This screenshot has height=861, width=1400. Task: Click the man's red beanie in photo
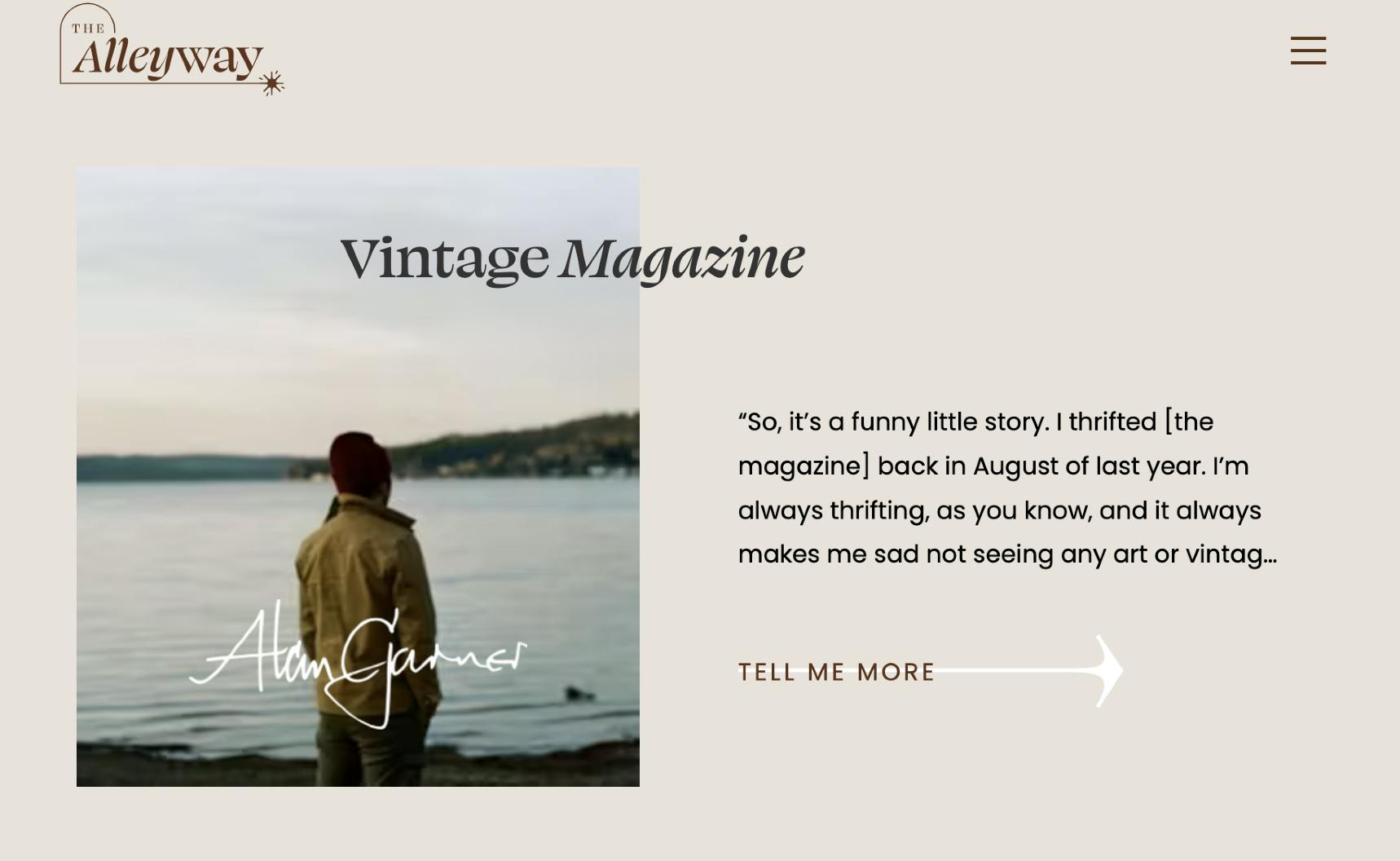(359, 462)
